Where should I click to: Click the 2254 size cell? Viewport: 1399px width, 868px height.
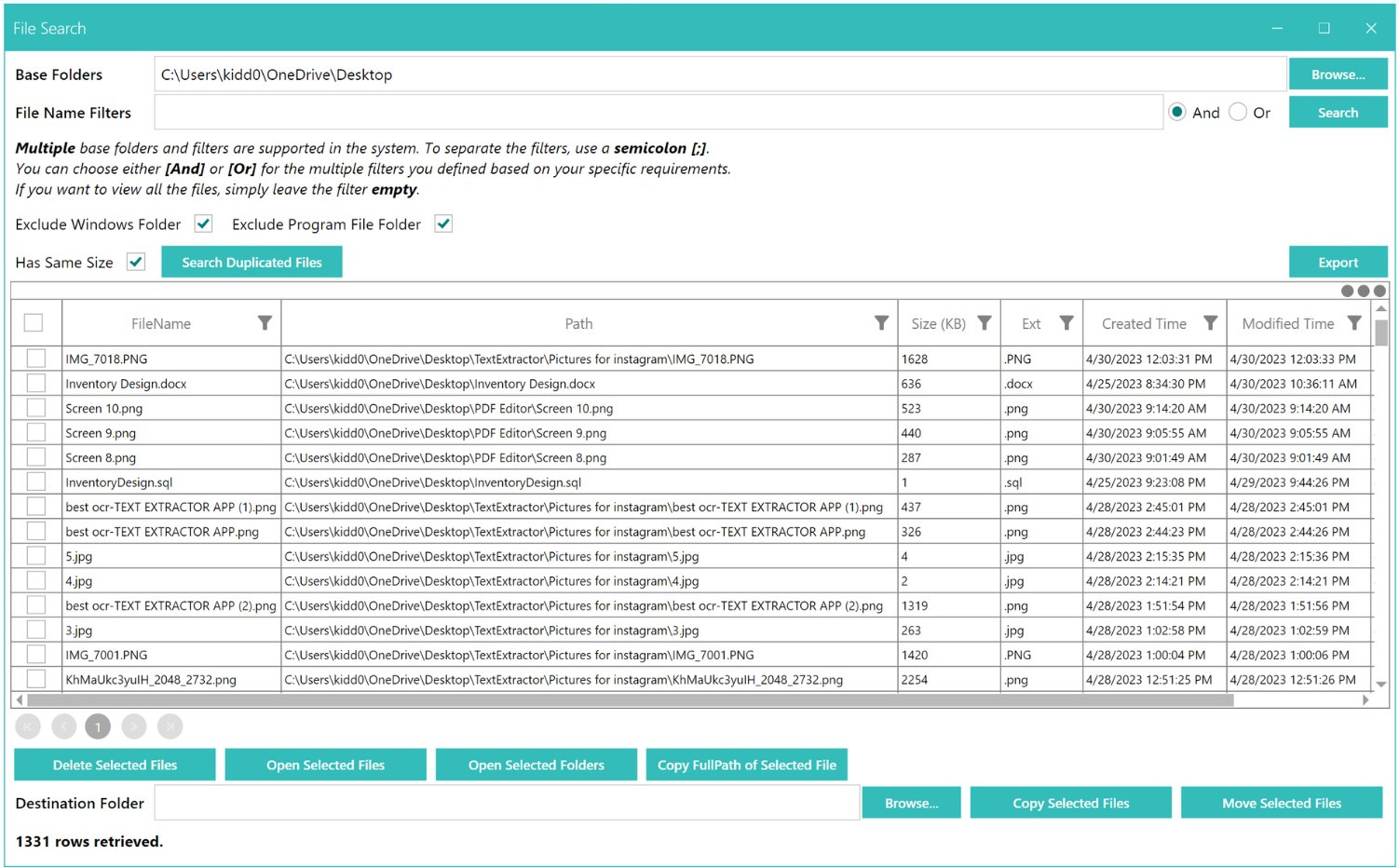[949, 679]
